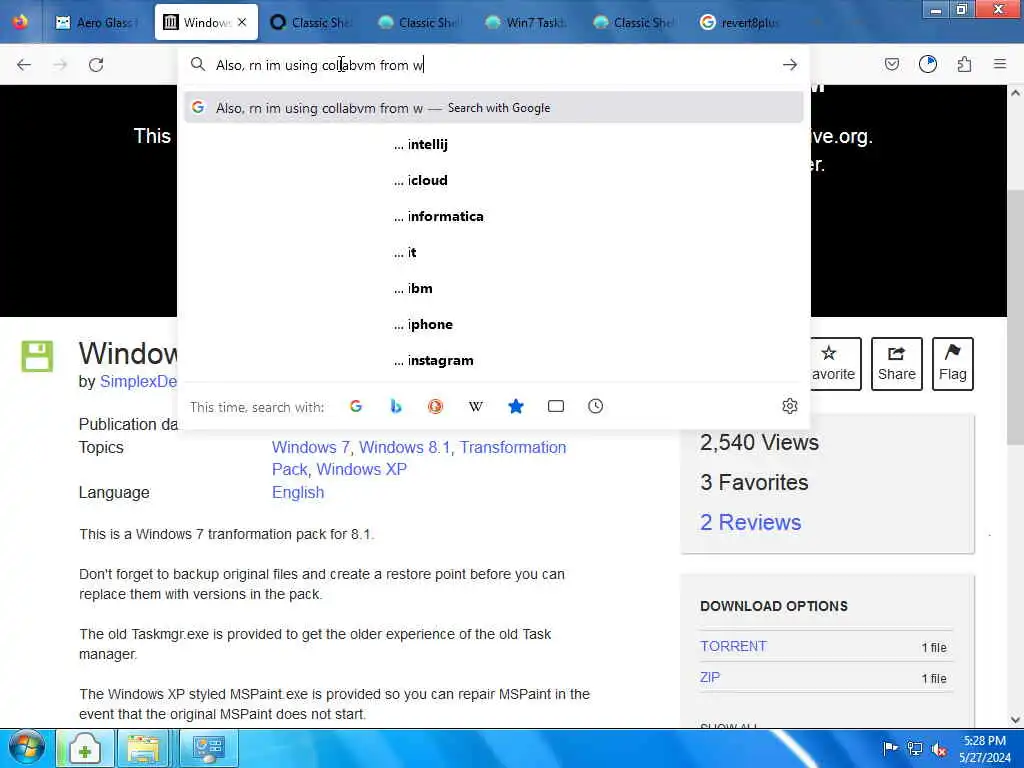This screenshot has height=768, width=1024.
Task: Click the Go arrow in address bar
Action: click(x=790, y=65)
